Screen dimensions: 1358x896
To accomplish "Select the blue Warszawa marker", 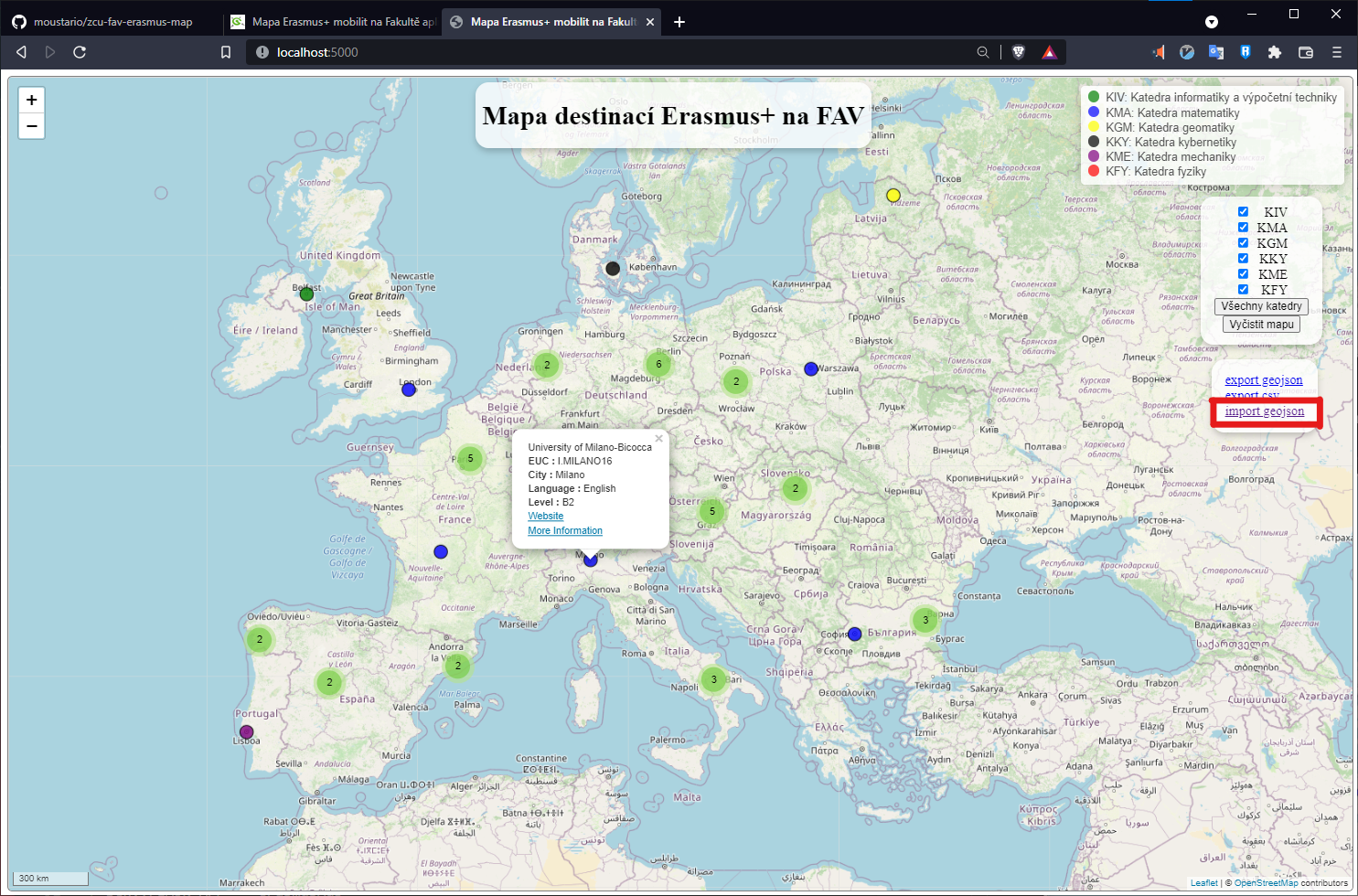I will pos(811,369).
